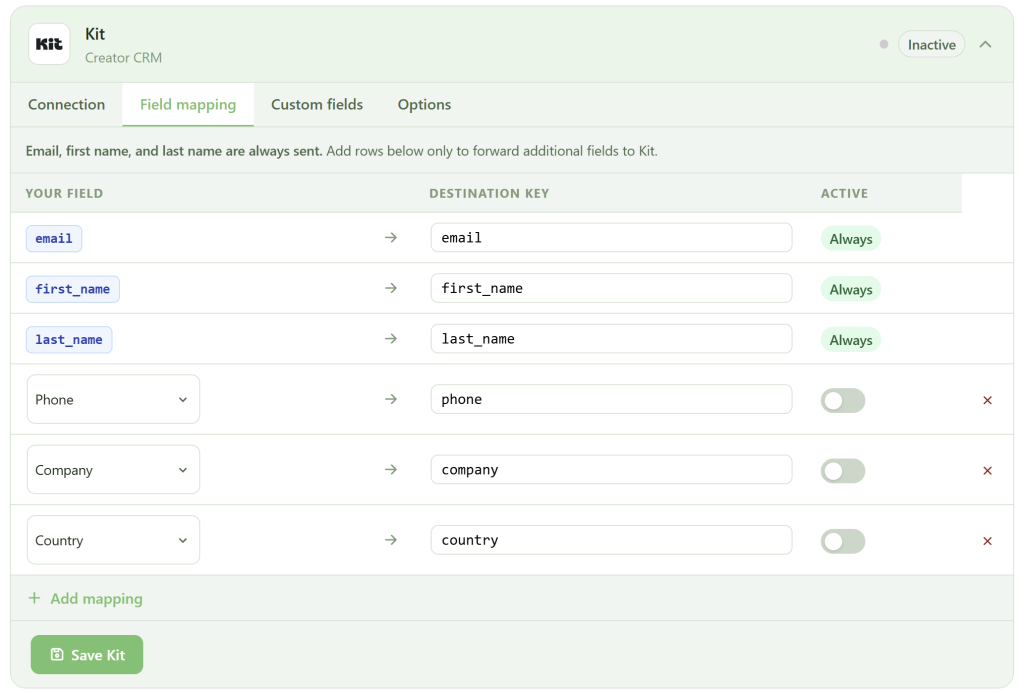The width and height of the screenshot is (1024, 694).
Task: Edit the phone destination key field
Action: 611,399
